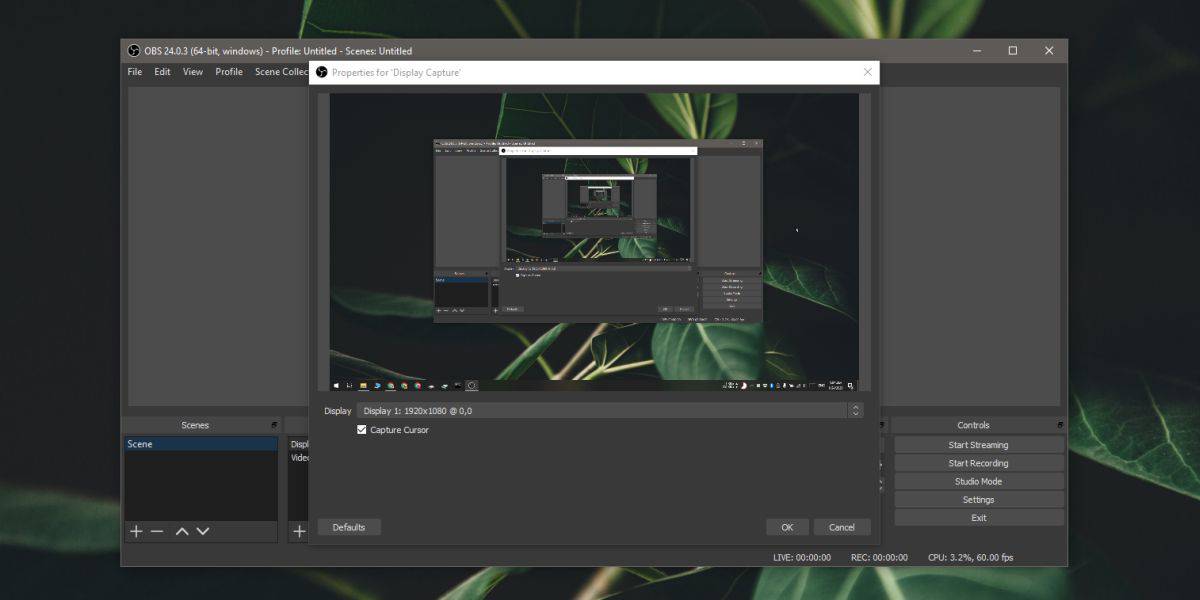Open the Scene Collection menu
Image resolution: width=1200 pixels, height=600 pixels.
[x=281, y=72]
